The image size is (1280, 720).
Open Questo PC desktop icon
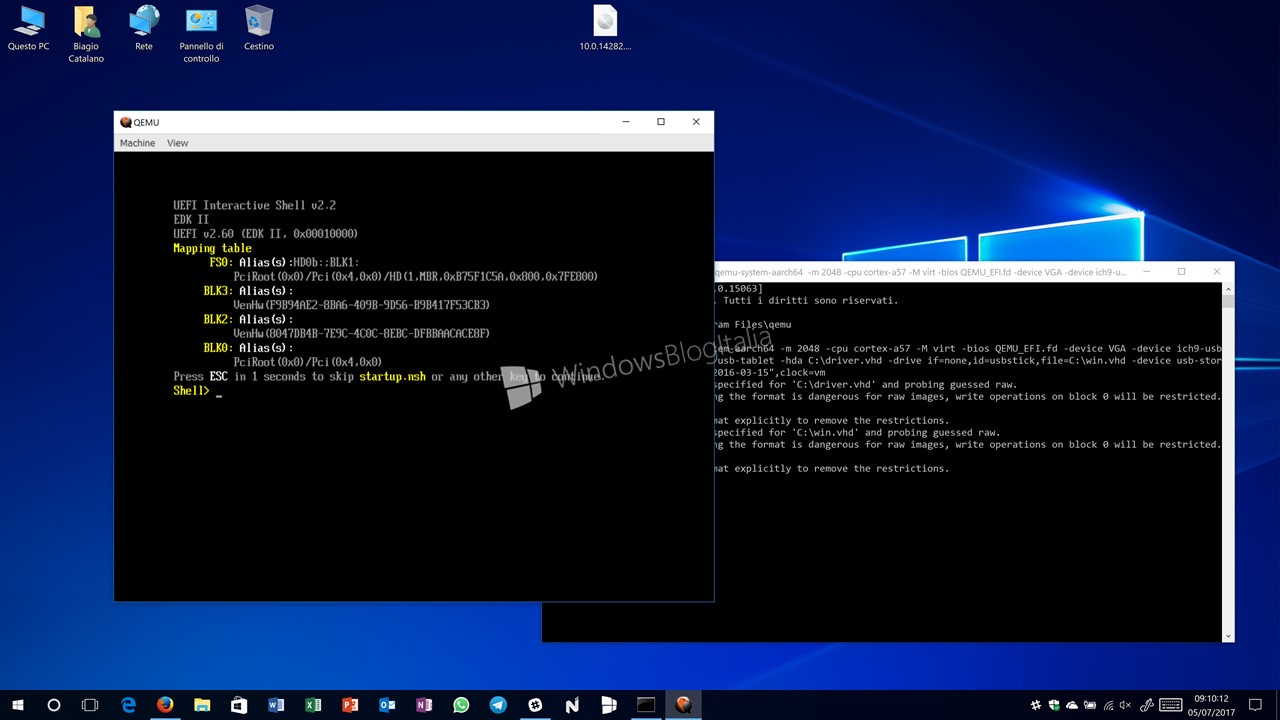28,28
